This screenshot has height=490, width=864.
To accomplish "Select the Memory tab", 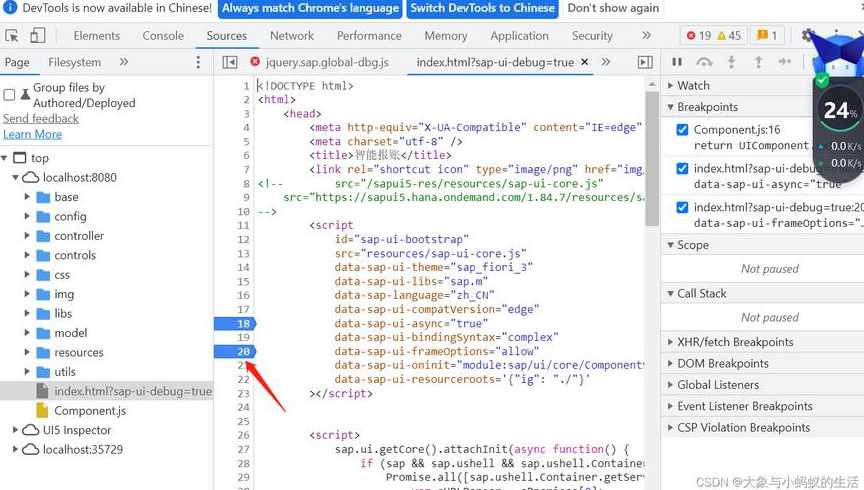I will (446, 36).
